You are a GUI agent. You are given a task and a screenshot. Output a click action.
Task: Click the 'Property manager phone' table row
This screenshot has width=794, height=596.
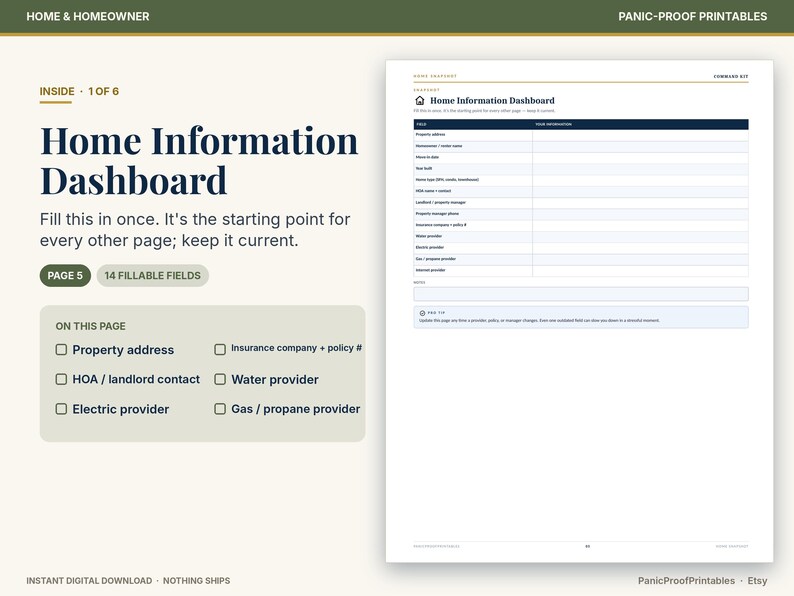click(x=581, y=214)
